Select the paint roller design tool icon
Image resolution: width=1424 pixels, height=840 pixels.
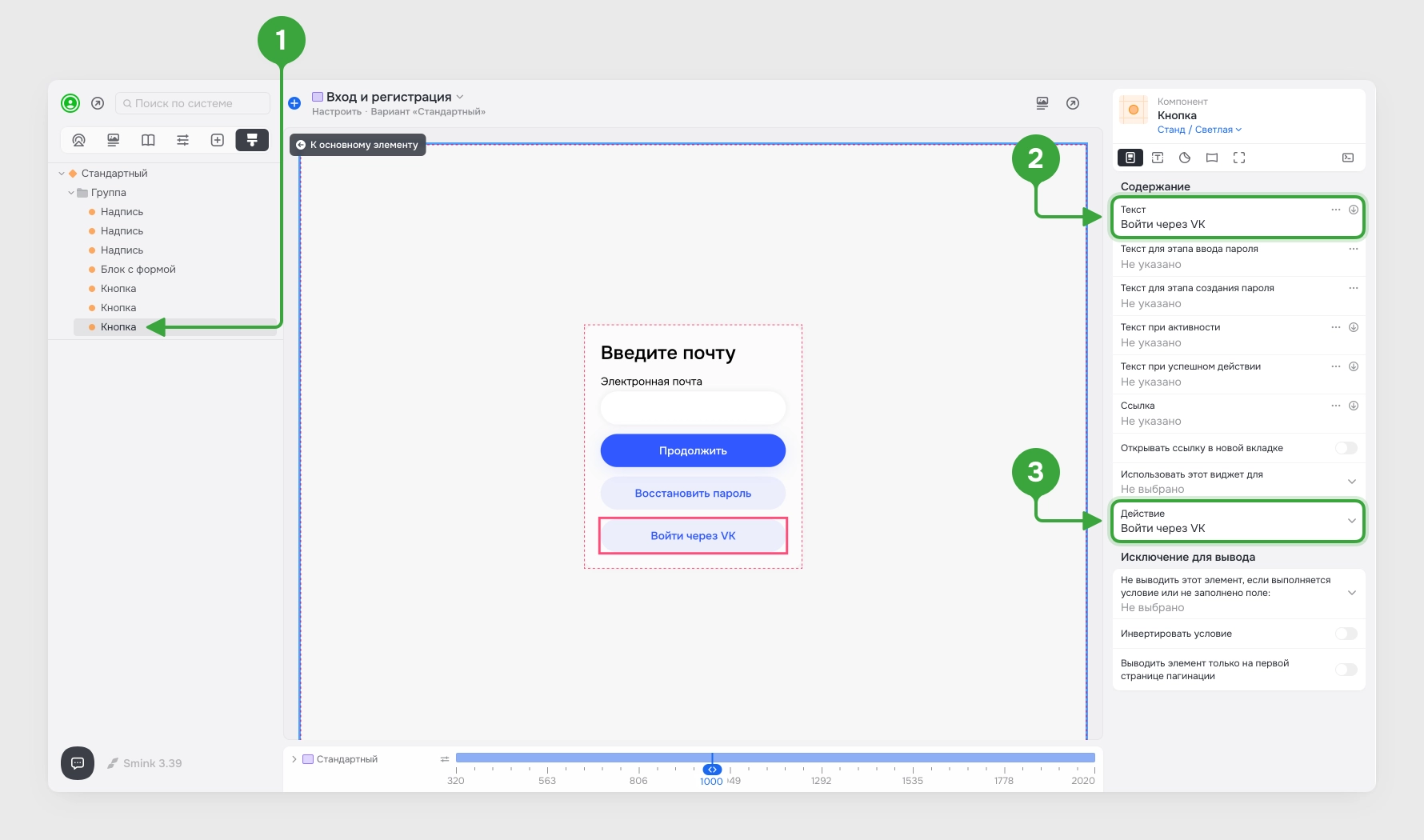click(x=252, y=140)
